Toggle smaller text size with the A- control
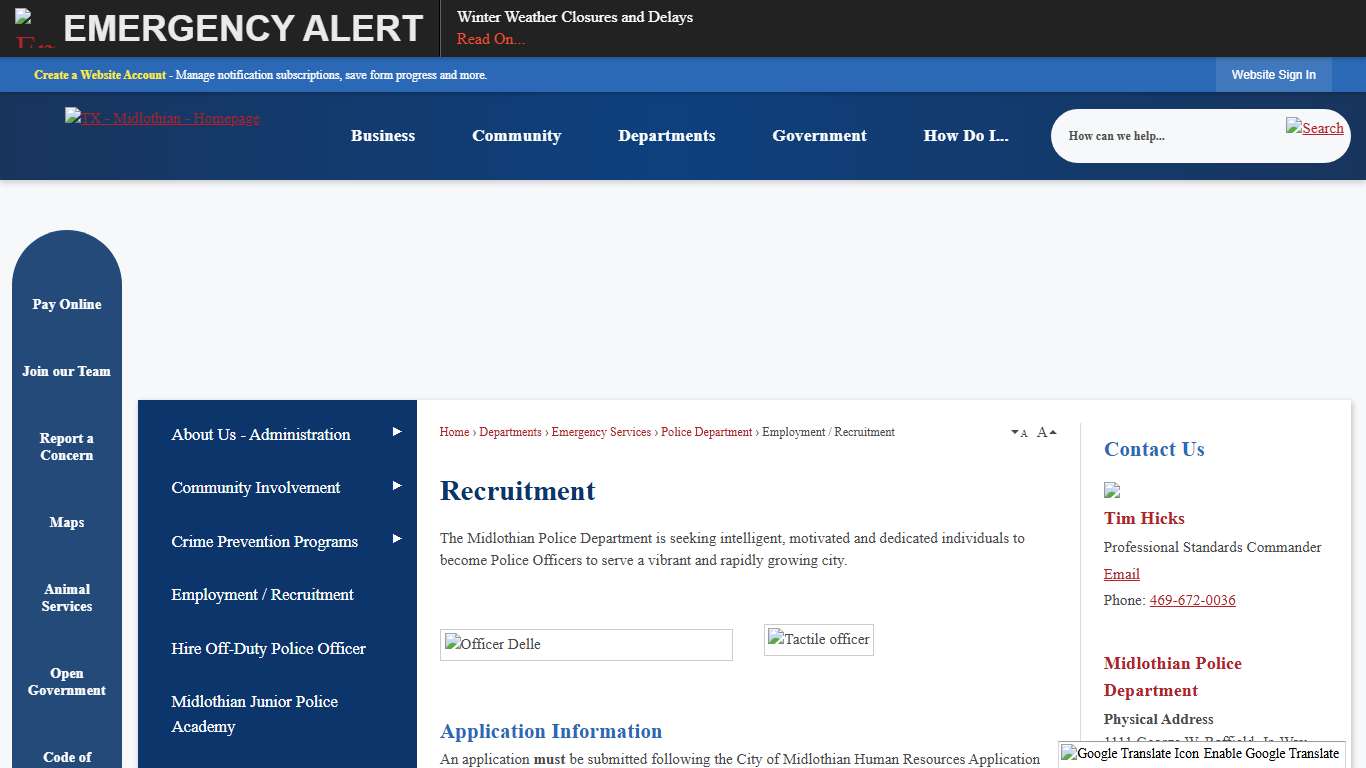This screenshot has height=768, width=1366. pyautogui.click(x=1019, y=432)
